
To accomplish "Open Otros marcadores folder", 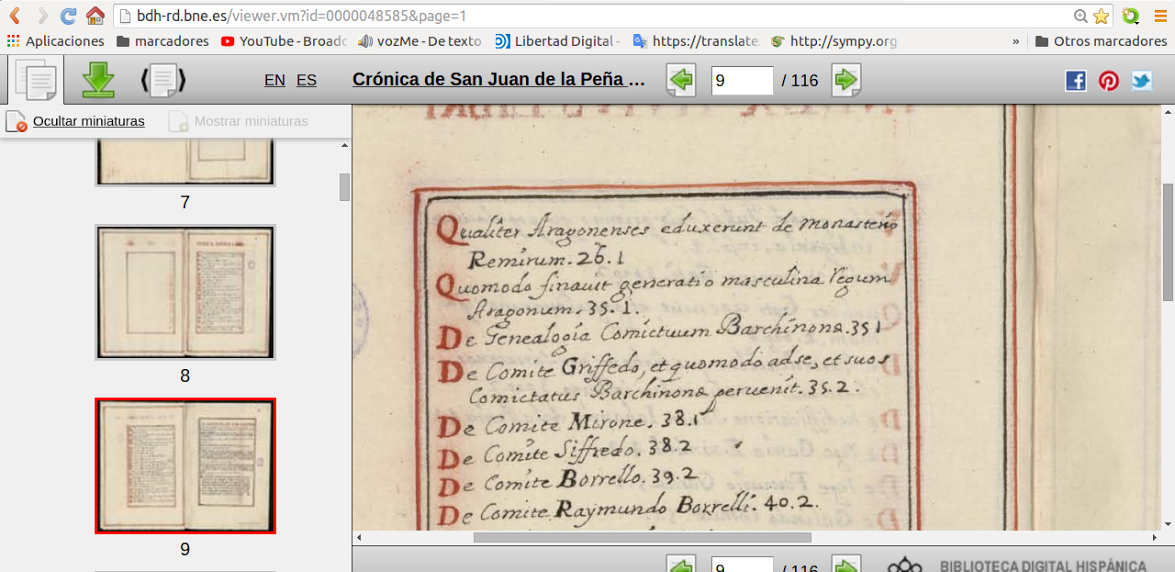I will click(x=1101, y=41).
